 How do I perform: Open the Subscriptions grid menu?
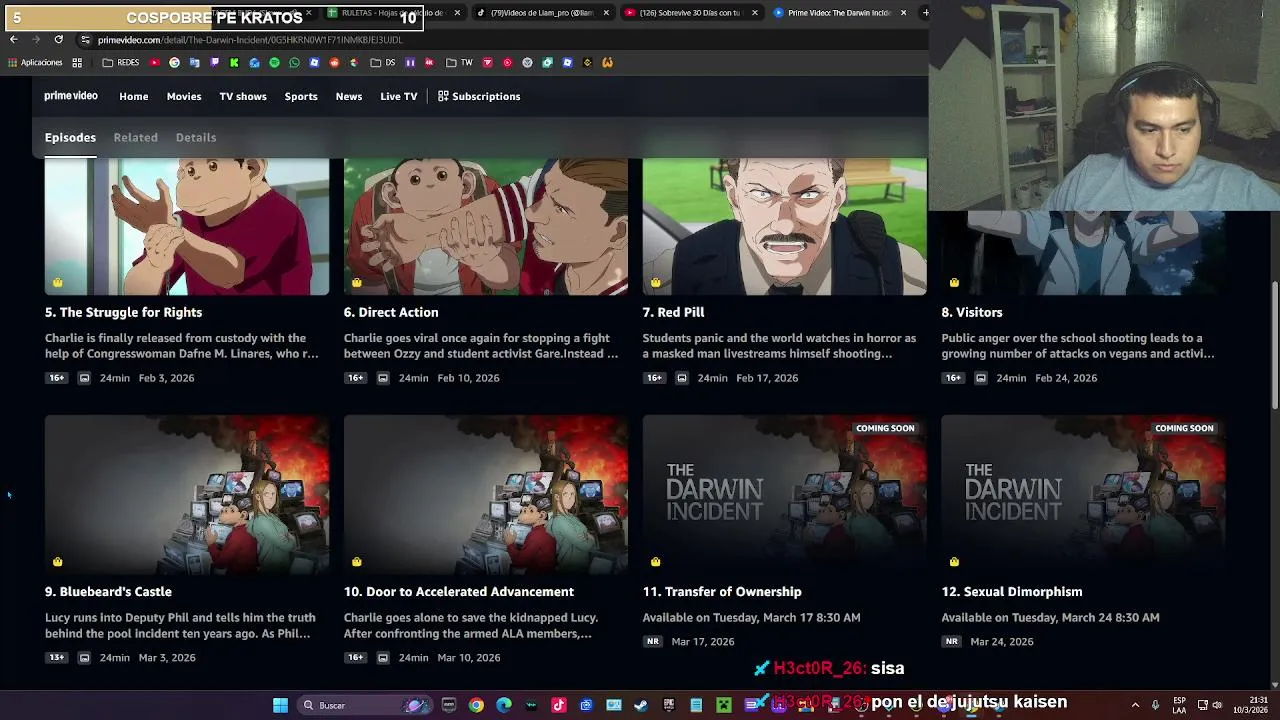tap(479, 96)
